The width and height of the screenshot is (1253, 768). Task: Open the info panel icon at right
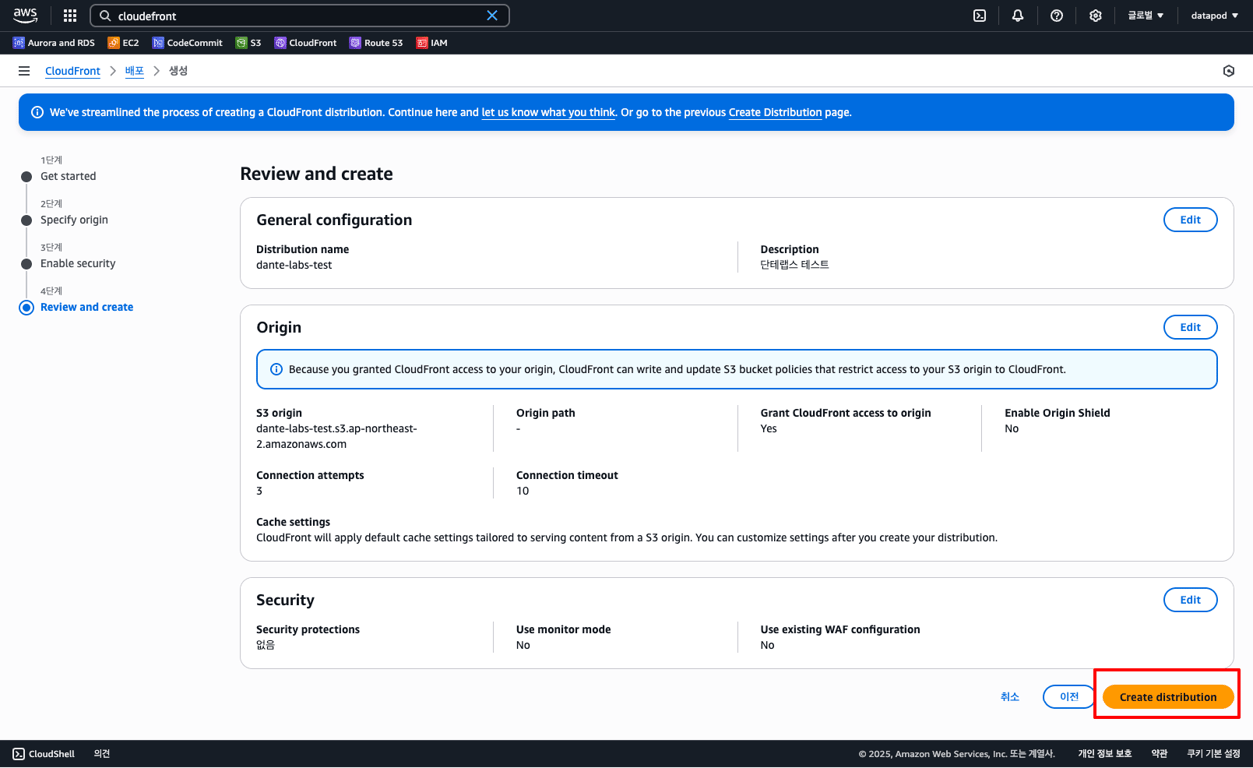pos(1229,71)
